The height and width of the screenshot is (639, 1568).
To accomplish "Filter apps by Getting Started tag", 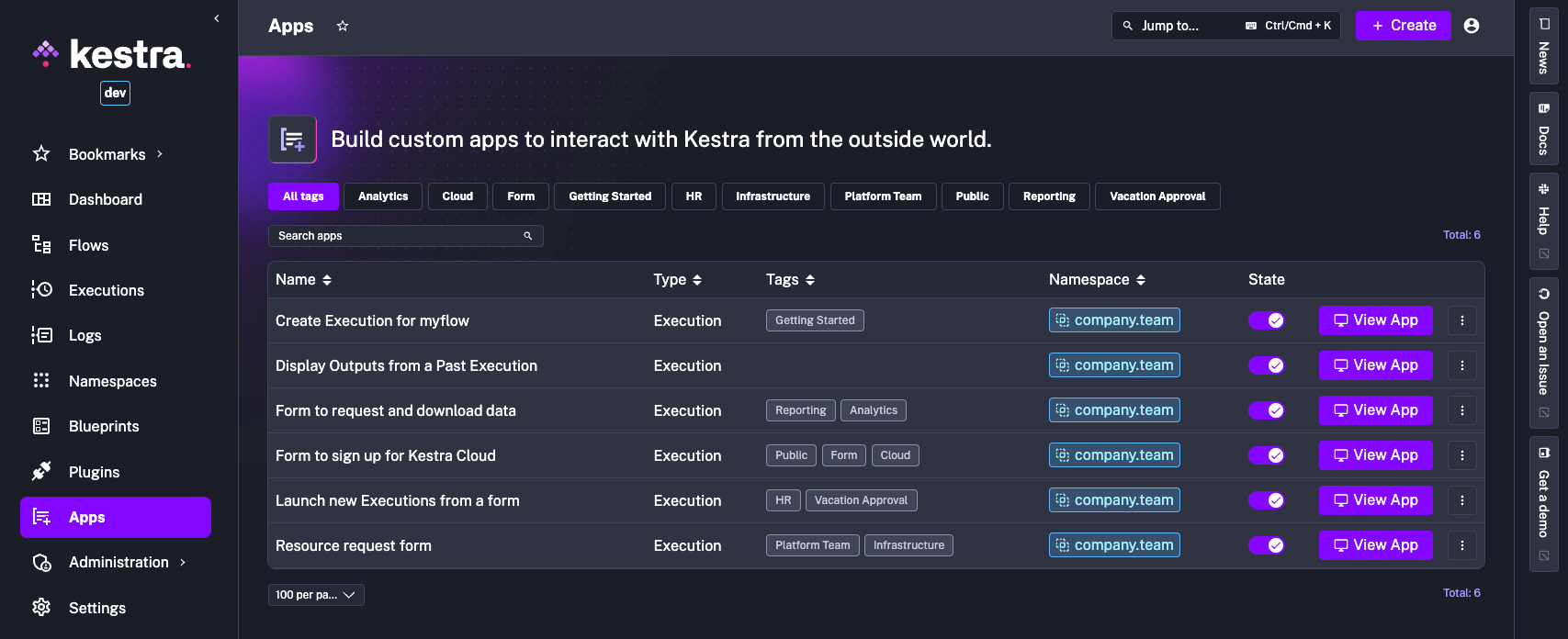I will (x=610, y=196).
